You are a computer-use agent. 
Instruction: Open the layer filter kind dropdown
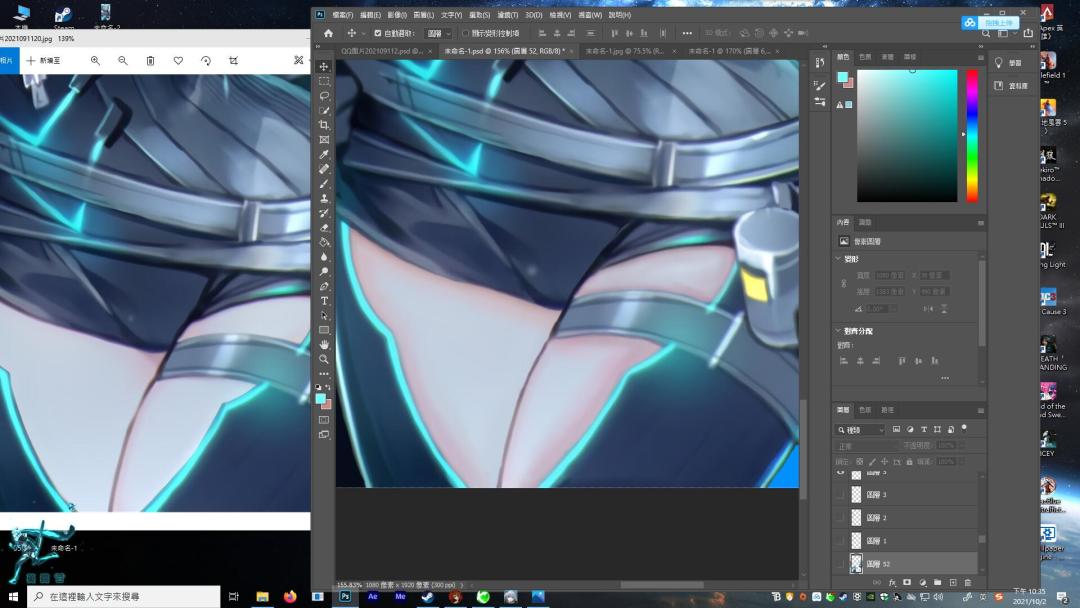click(860, 430)
